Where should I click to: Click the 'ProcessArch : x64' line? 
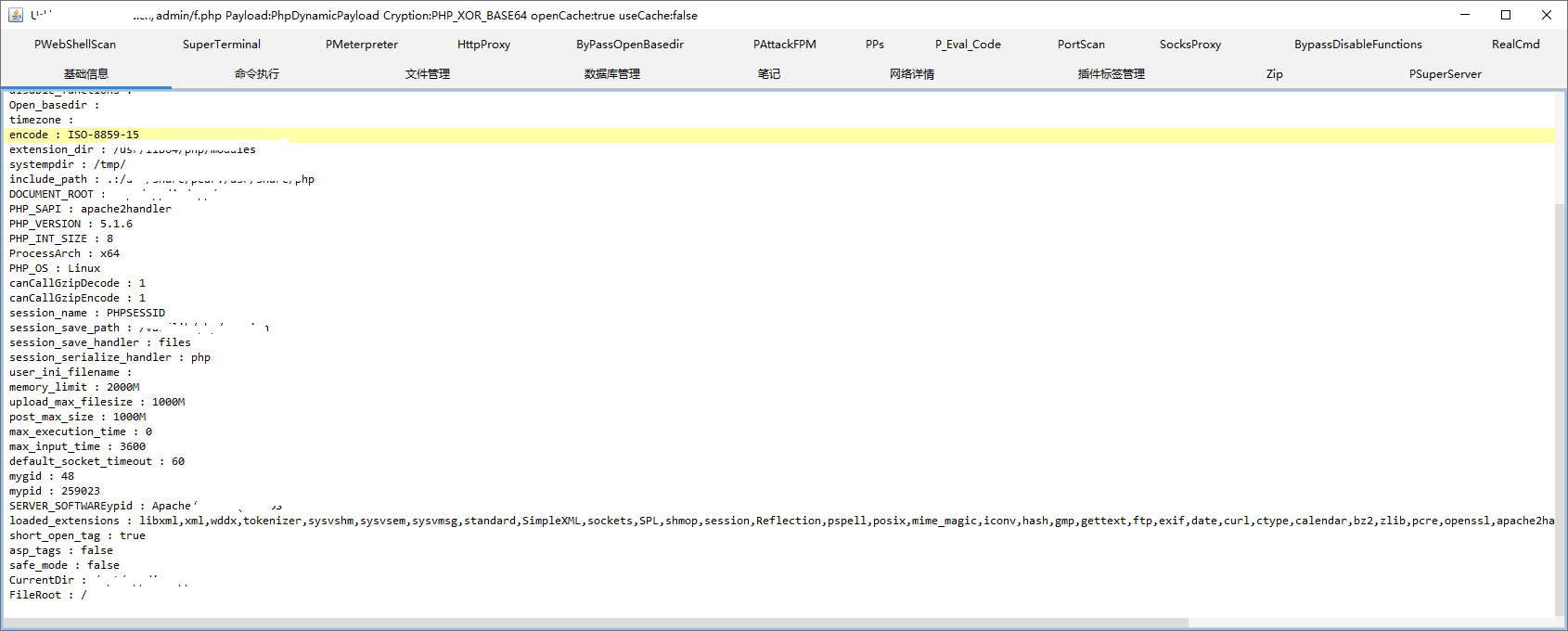(x=64, y=253)
